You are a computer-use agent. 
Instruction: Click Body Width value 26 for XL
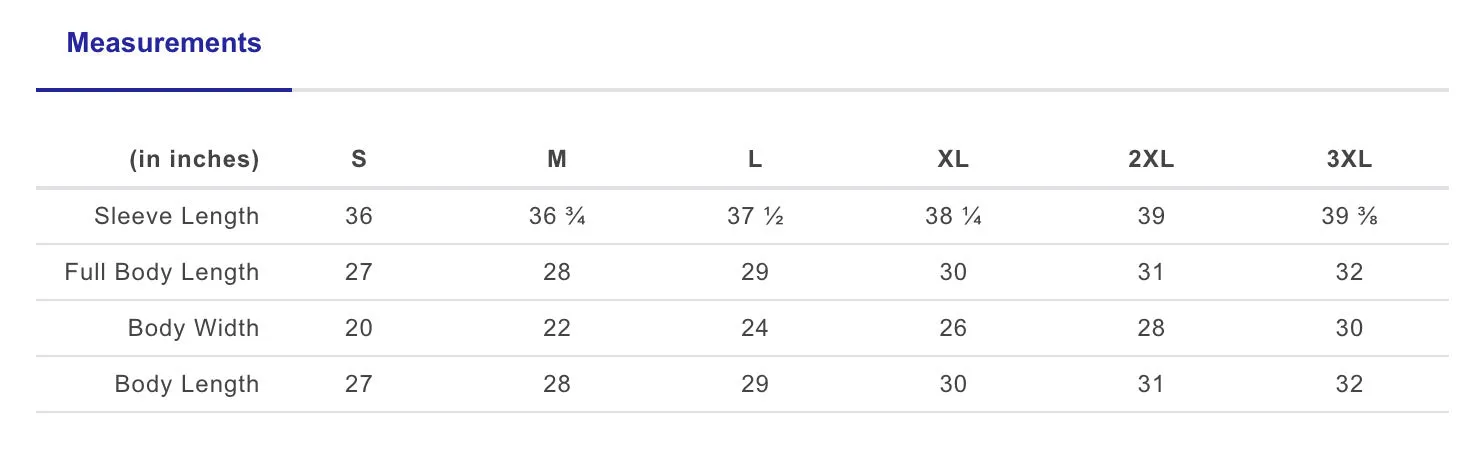[x=953, y=328]
